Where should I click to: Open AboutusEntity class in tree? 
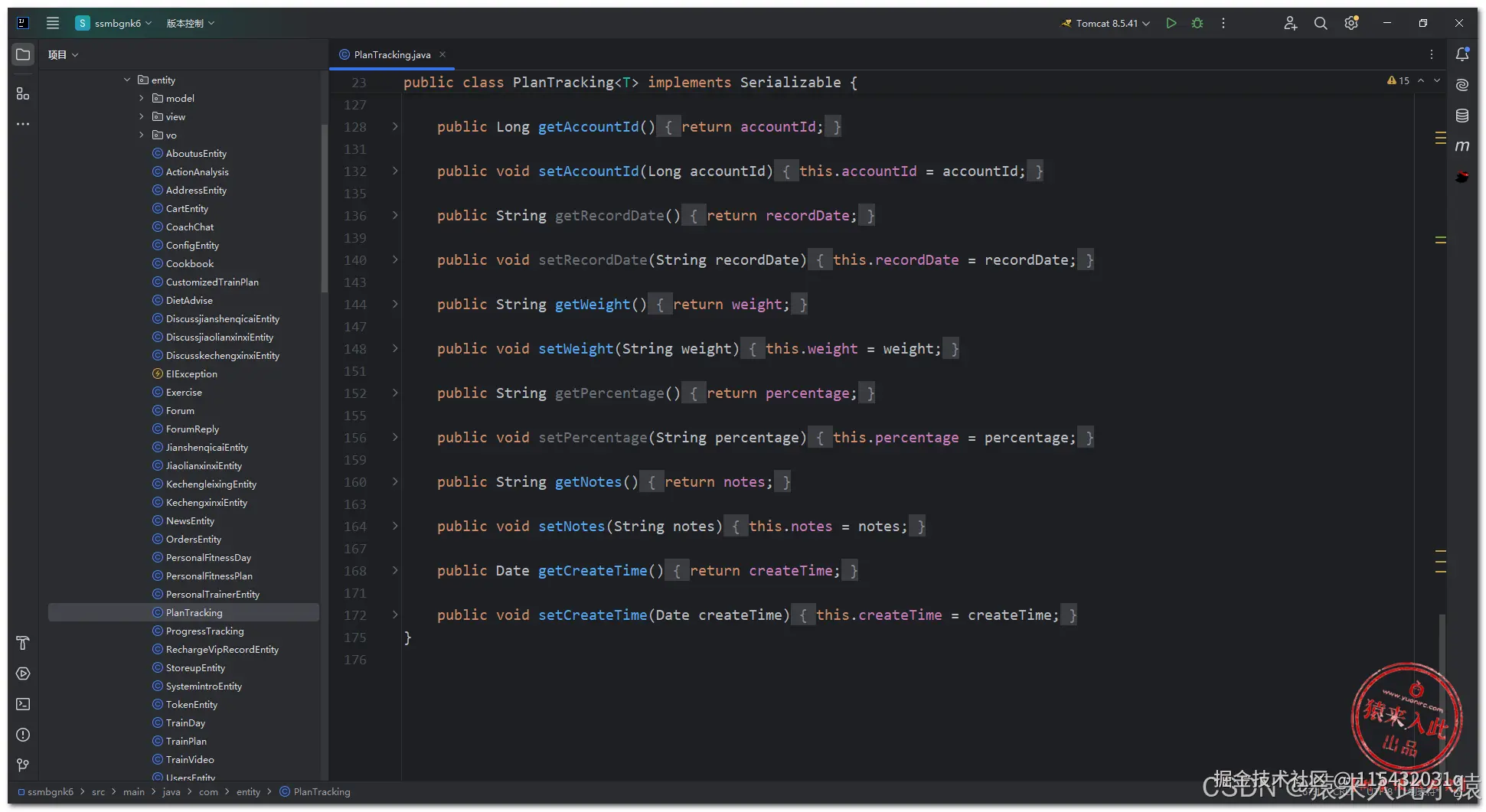[x=196, y=153]
